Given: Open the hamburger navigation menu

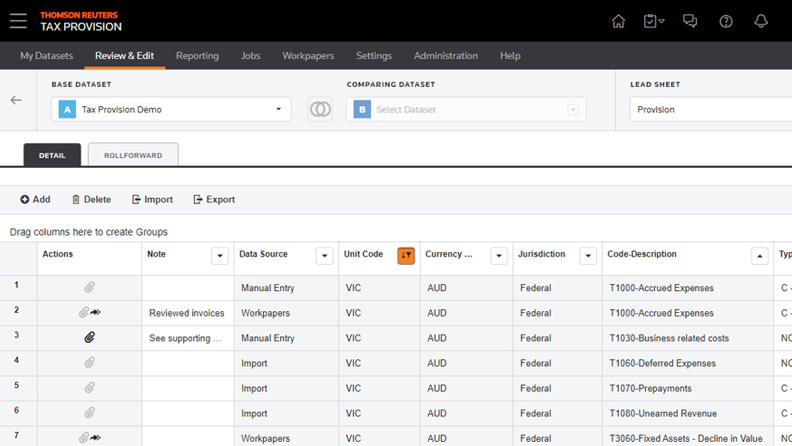Looking at the screenshot, I should tap(18, 21).
